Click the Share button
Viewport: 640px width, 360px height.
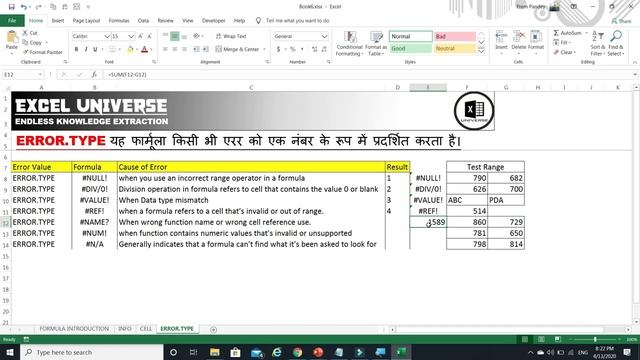tap(621, 20)
